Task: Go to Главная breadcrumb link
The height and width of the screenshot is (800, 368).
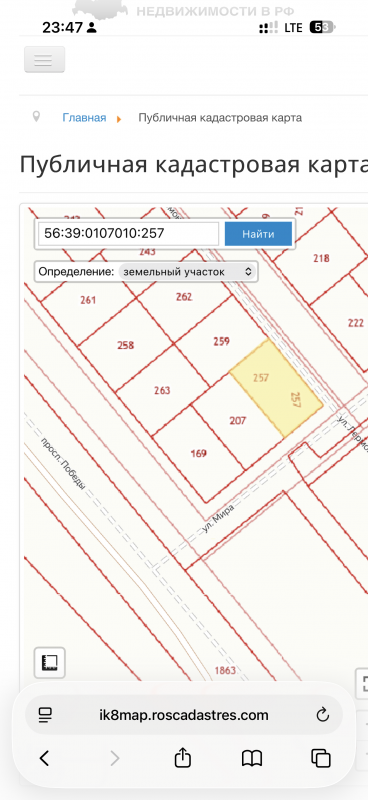Action: point(84,118)
